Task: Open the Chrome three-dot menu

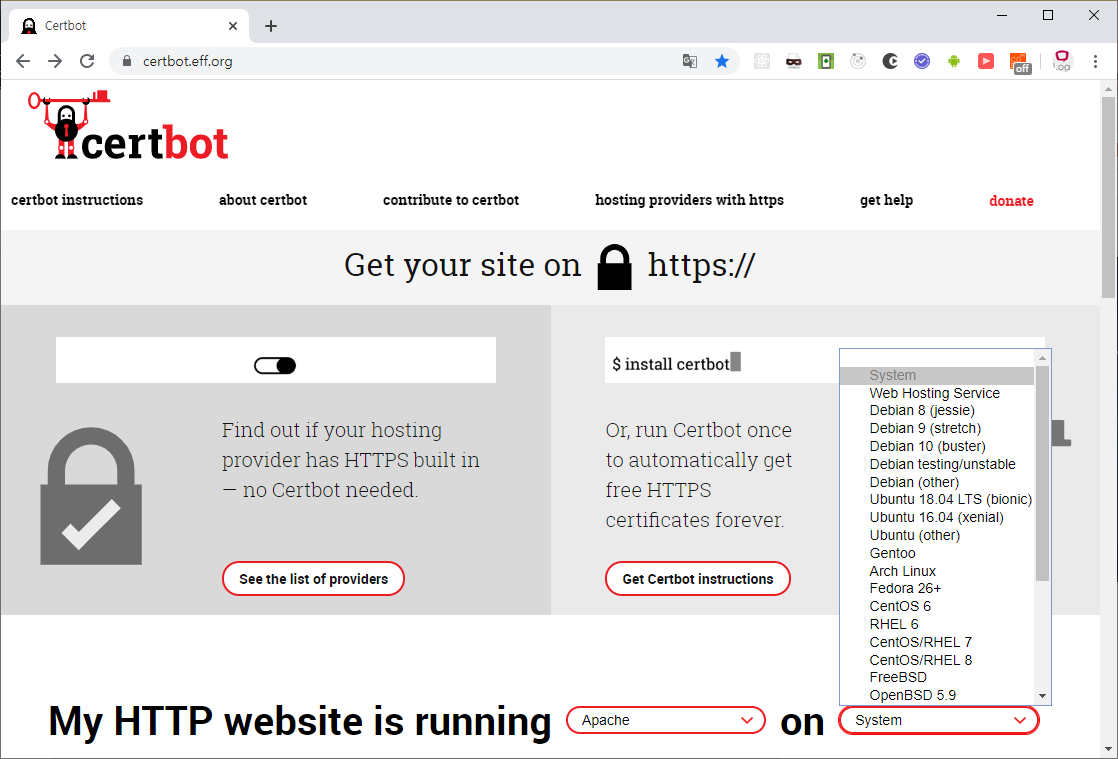Action: (x=1095, y=61)
